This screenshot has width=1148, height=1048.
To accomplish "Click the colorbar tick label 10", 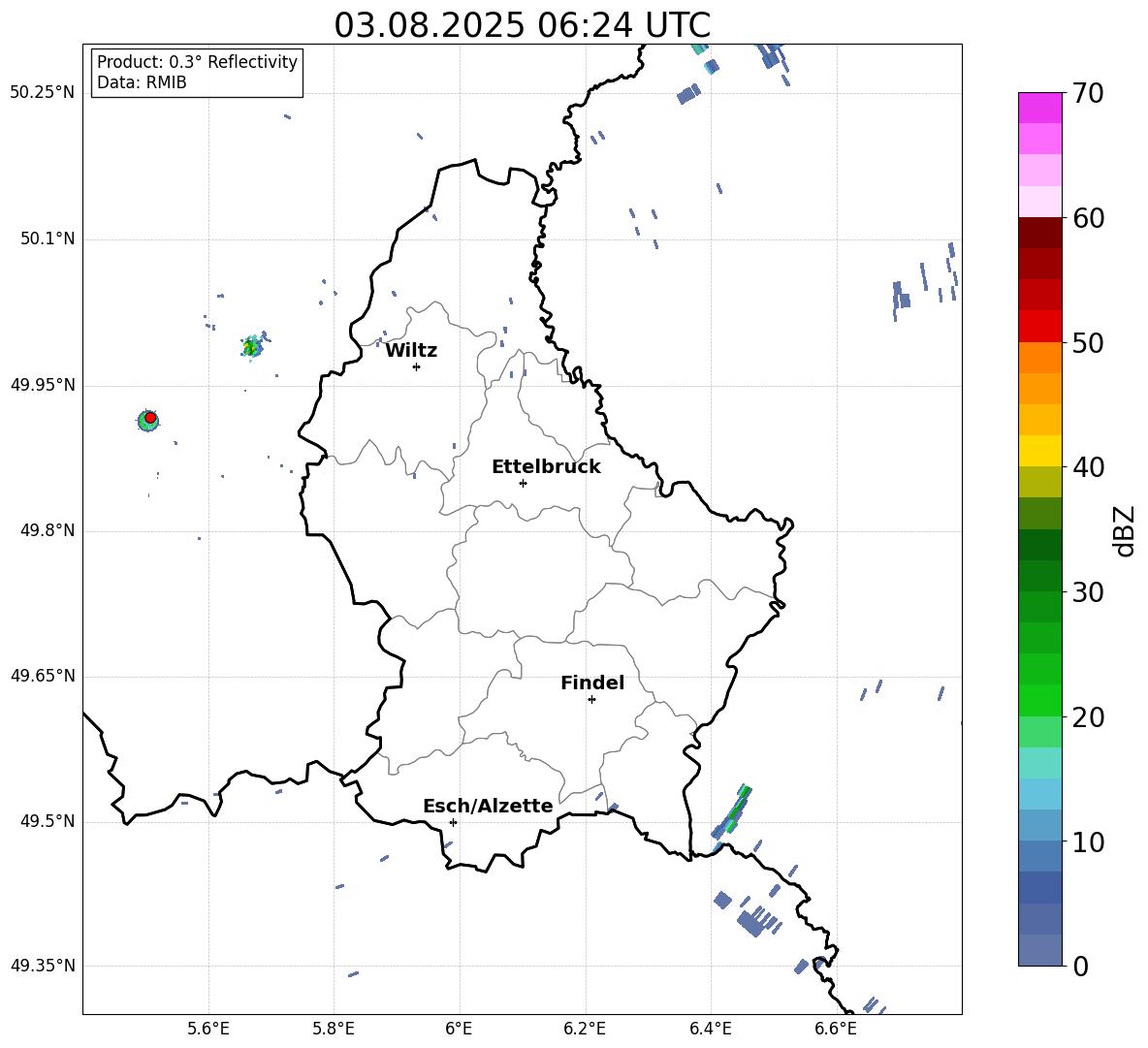I will [1088, 842].
